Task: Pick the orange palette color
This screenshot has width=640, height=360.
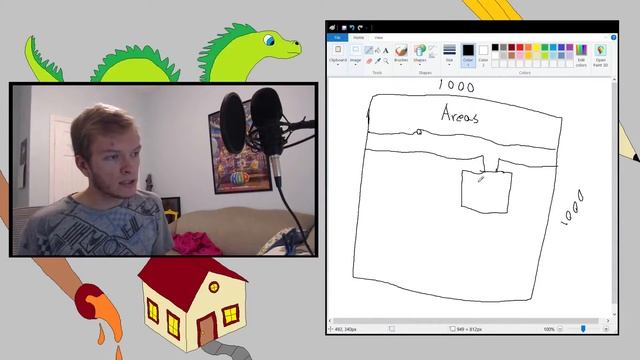Action: click(528, 47)
